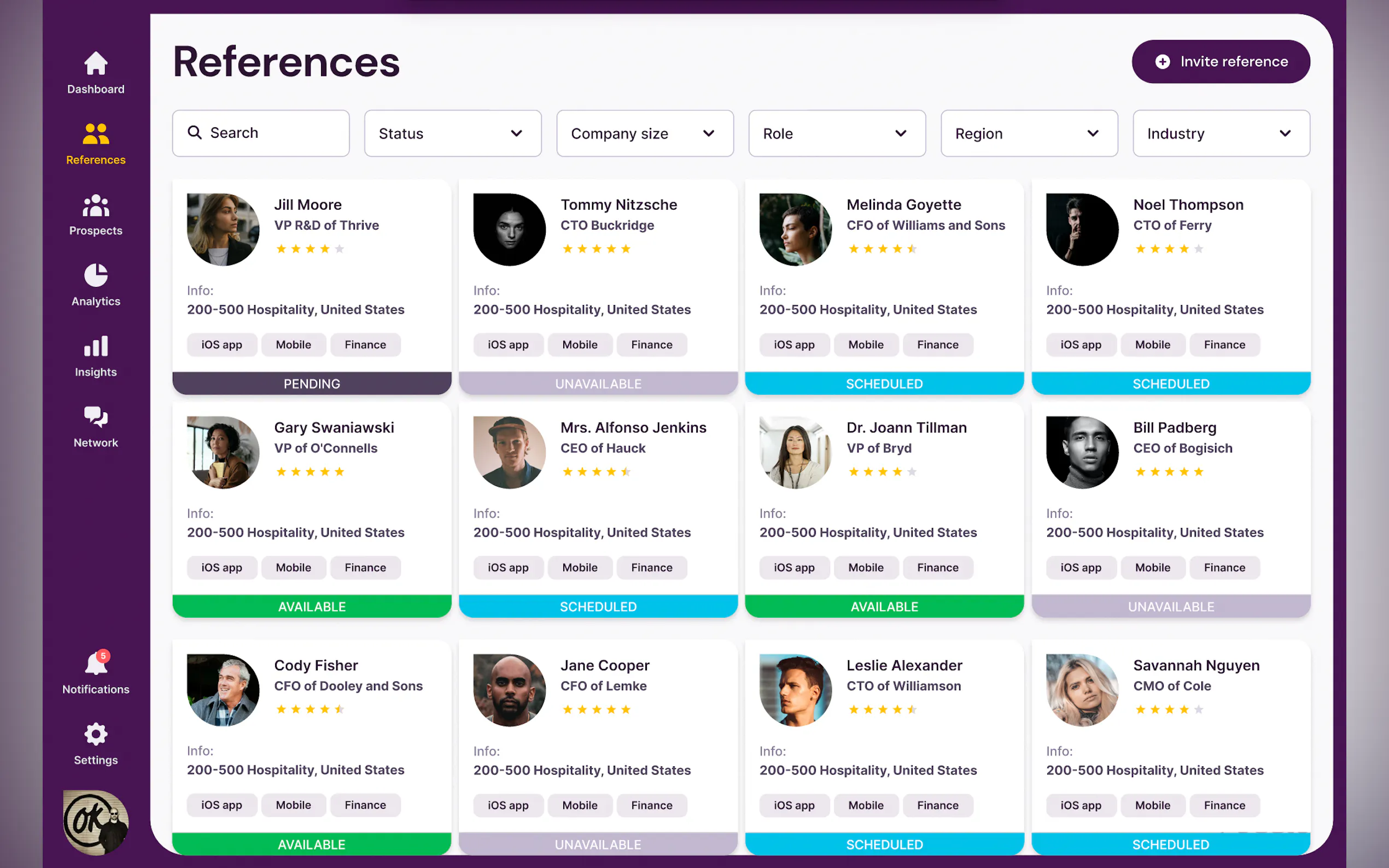Open the Settings gear icon
Screen dimensions: 1389x868
coord(95,734)
